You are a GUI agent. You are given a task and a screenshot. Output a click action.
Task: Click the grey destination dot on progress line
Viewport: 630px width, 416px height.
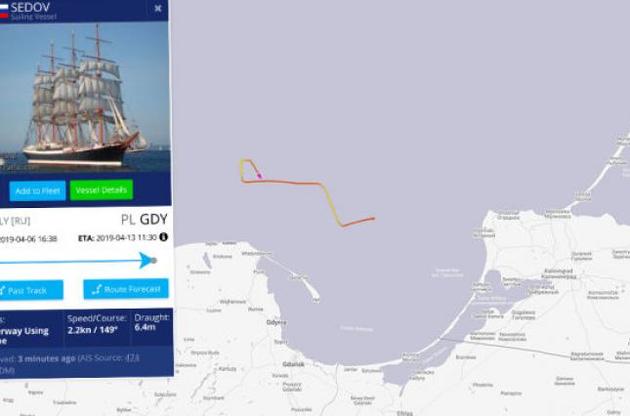154,261
